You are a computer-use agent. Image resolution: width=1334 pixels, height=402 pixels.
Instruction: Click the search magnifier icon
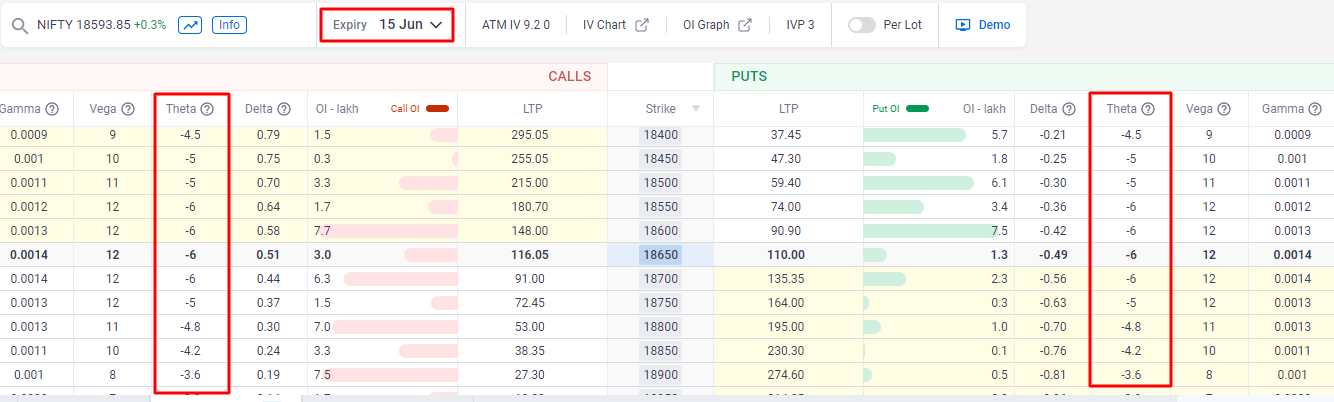click(x=20, y=25)
